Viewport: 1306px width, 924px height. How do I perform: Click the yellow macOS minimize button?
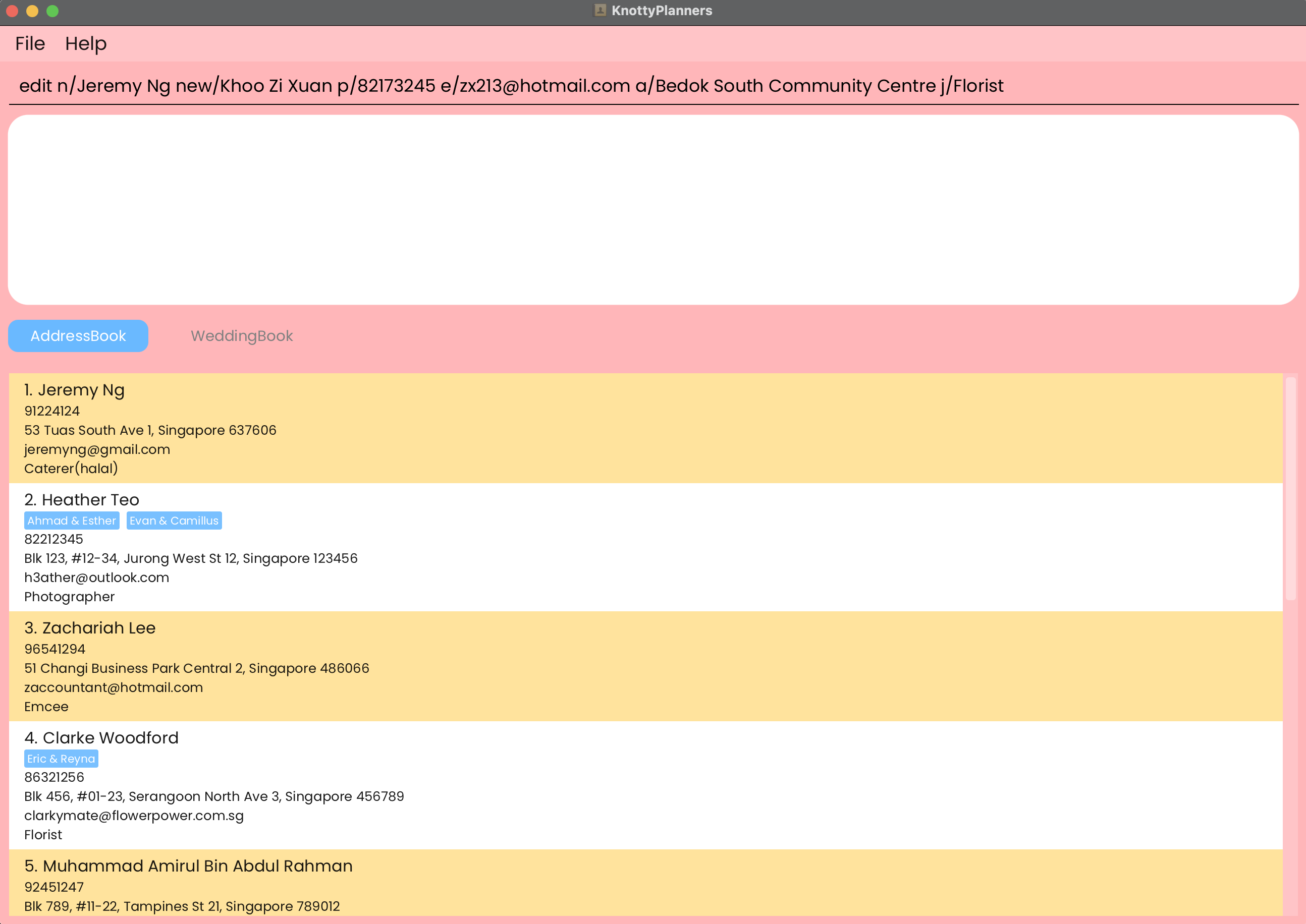click(x=32, y=11)
